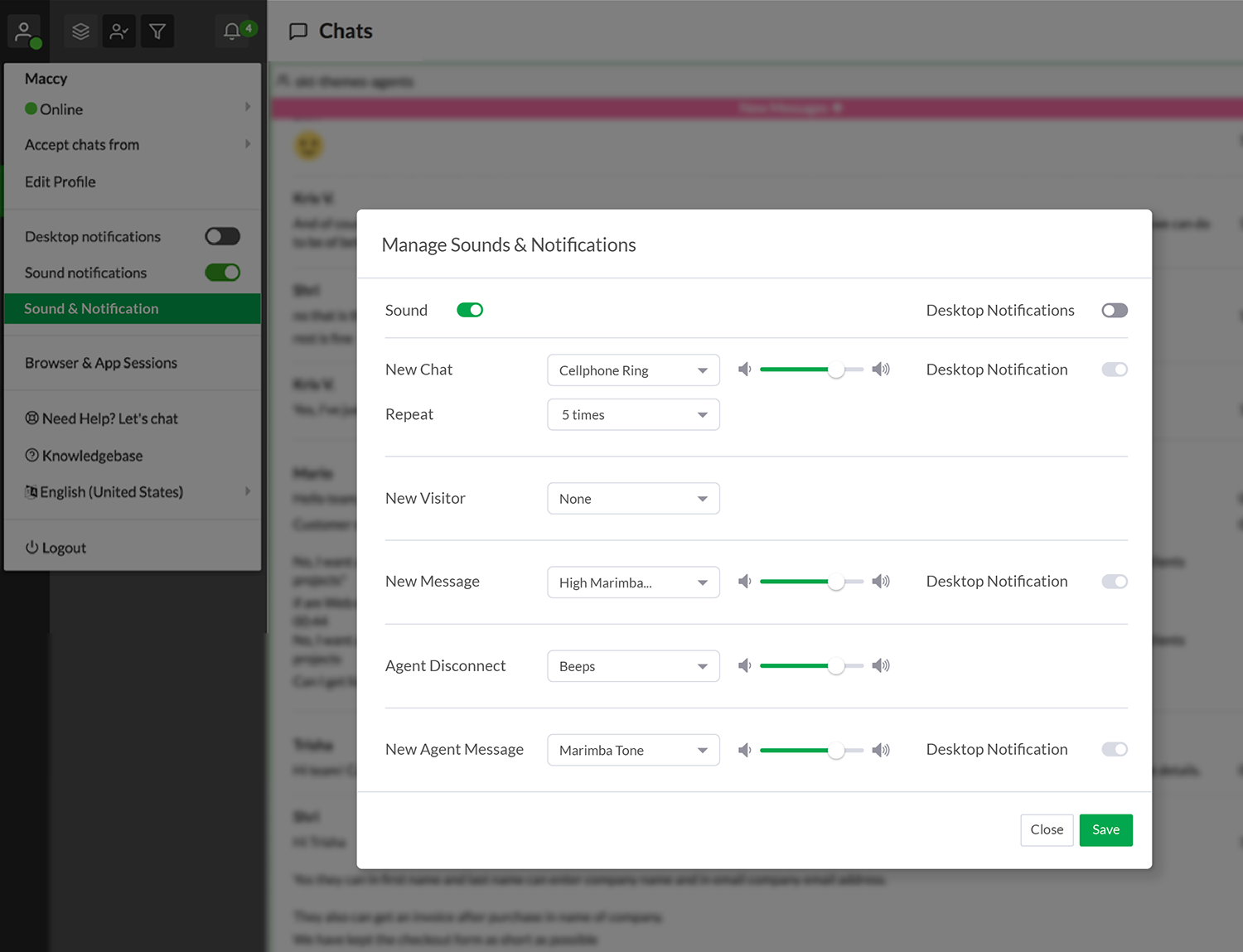The image size is (1243, 952).
Task: Open the Cellphone Ring sound dropdown
Action: (633, 370)
